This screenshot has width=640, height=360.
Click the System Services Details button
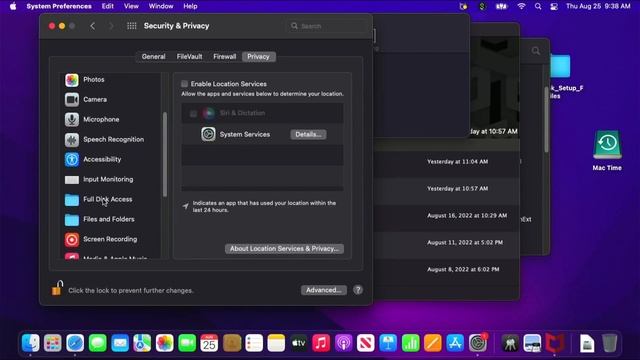(x=308, y=134)
